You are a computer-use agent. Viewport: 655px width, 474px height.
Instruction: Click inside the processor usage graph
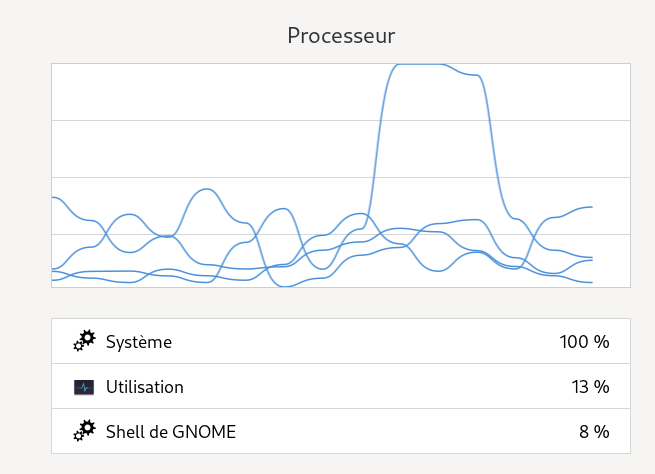[341, 175]
